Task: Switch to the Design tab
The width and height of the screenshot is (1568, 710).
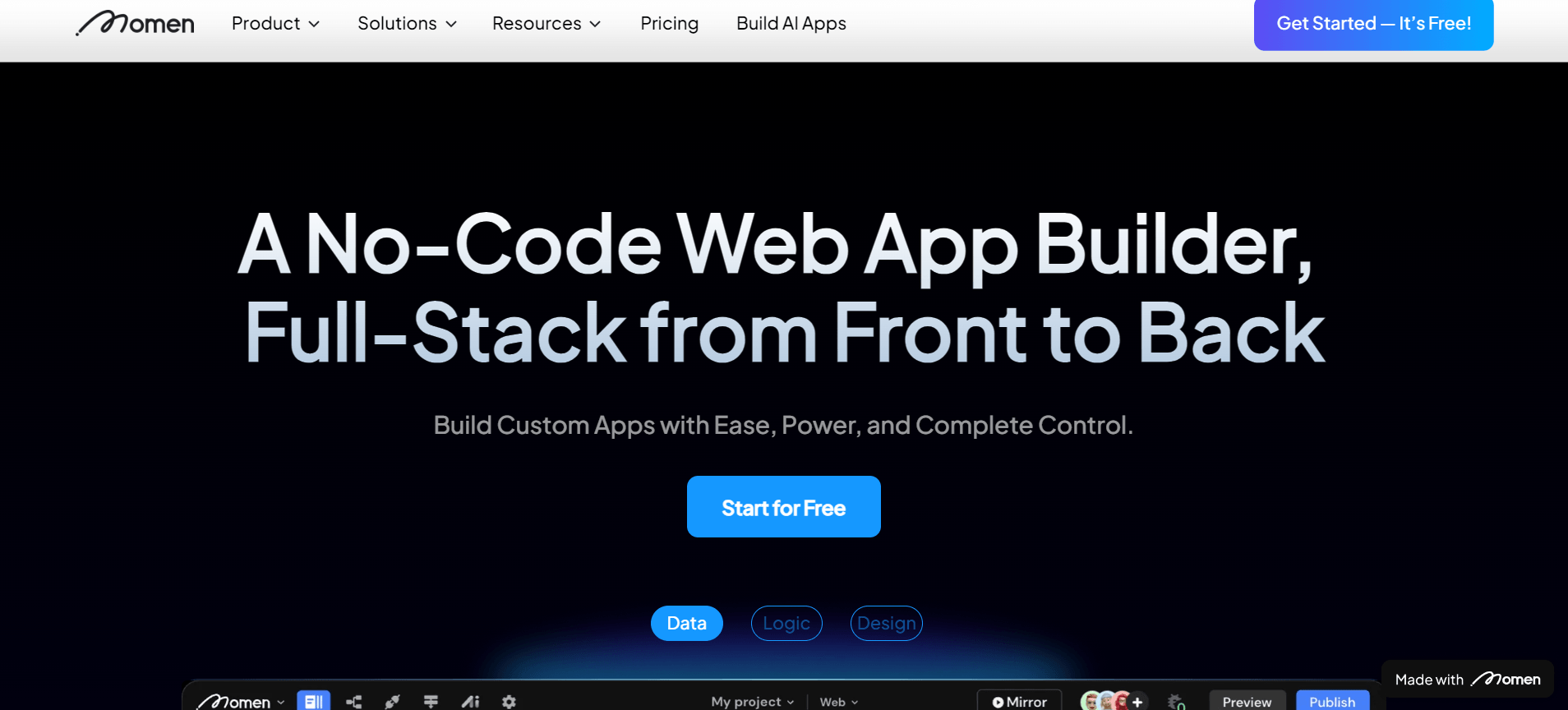Action: click(x=886, y=624)
